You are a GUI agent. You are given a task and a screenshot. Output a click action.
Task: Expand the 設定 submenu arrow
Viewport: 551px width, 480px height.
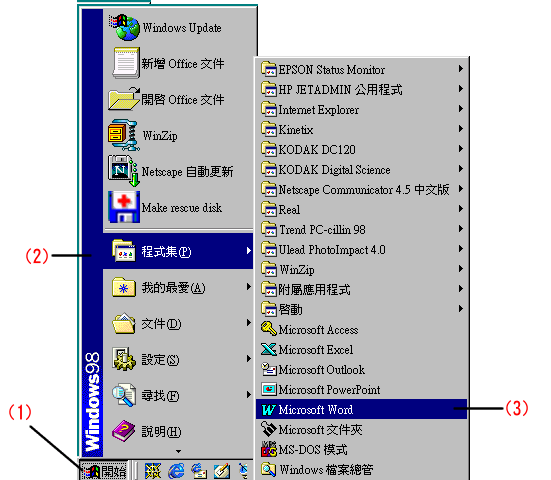248,359
